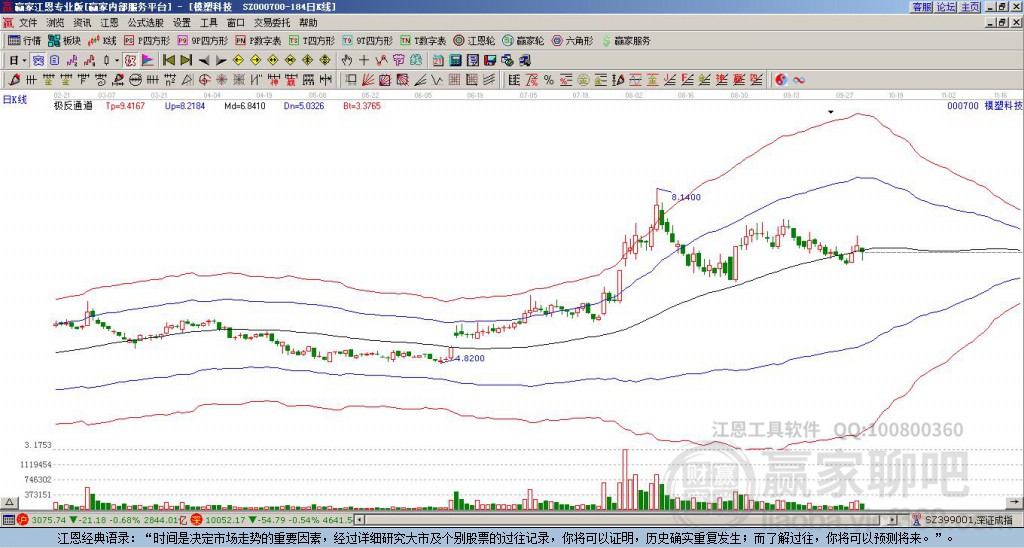Toggle the 权 adjusted-price button

pyautogui.click(x=130, y=61)
